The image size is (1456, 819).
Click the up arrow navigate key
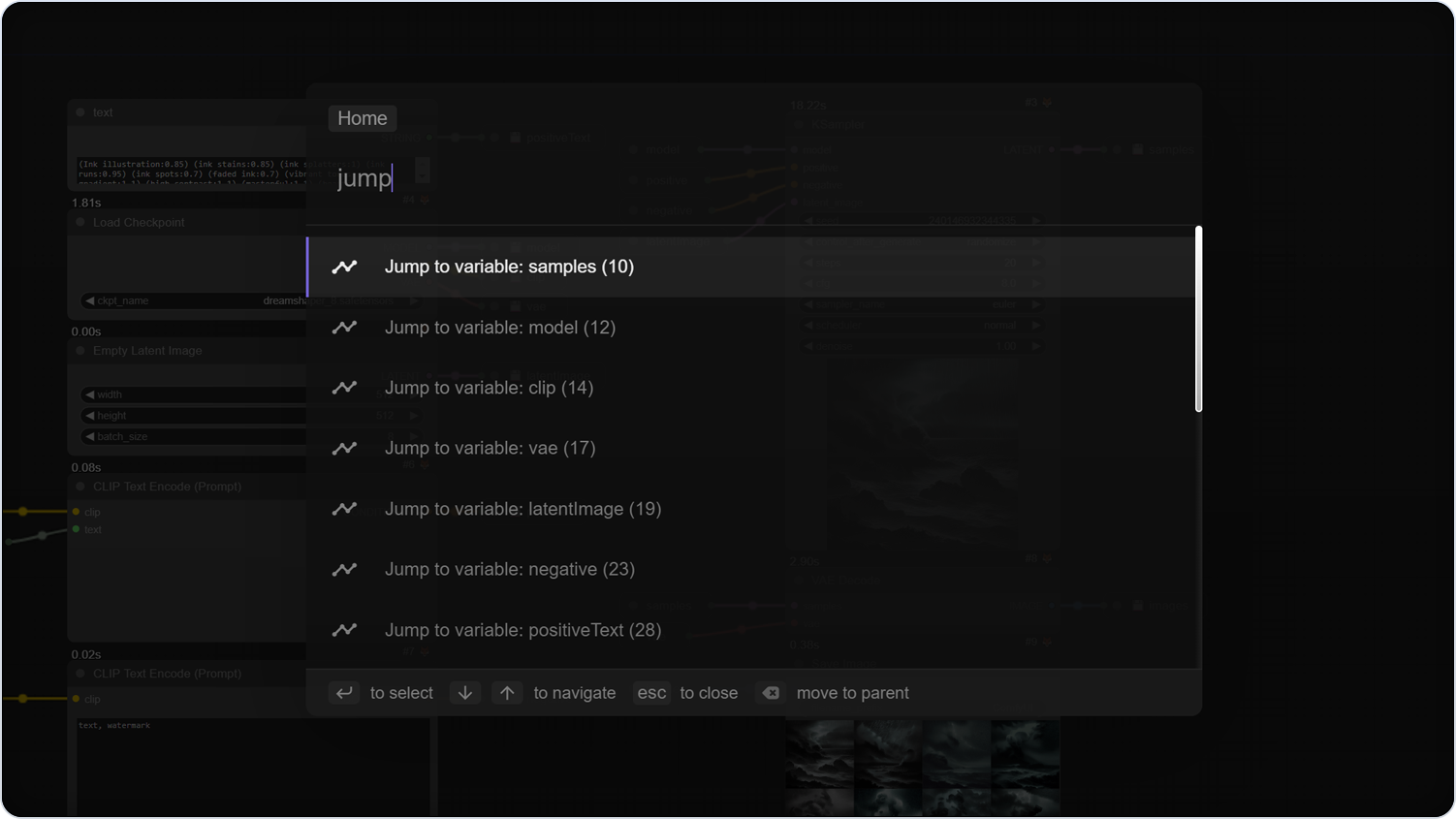click(x=507, y=693)
